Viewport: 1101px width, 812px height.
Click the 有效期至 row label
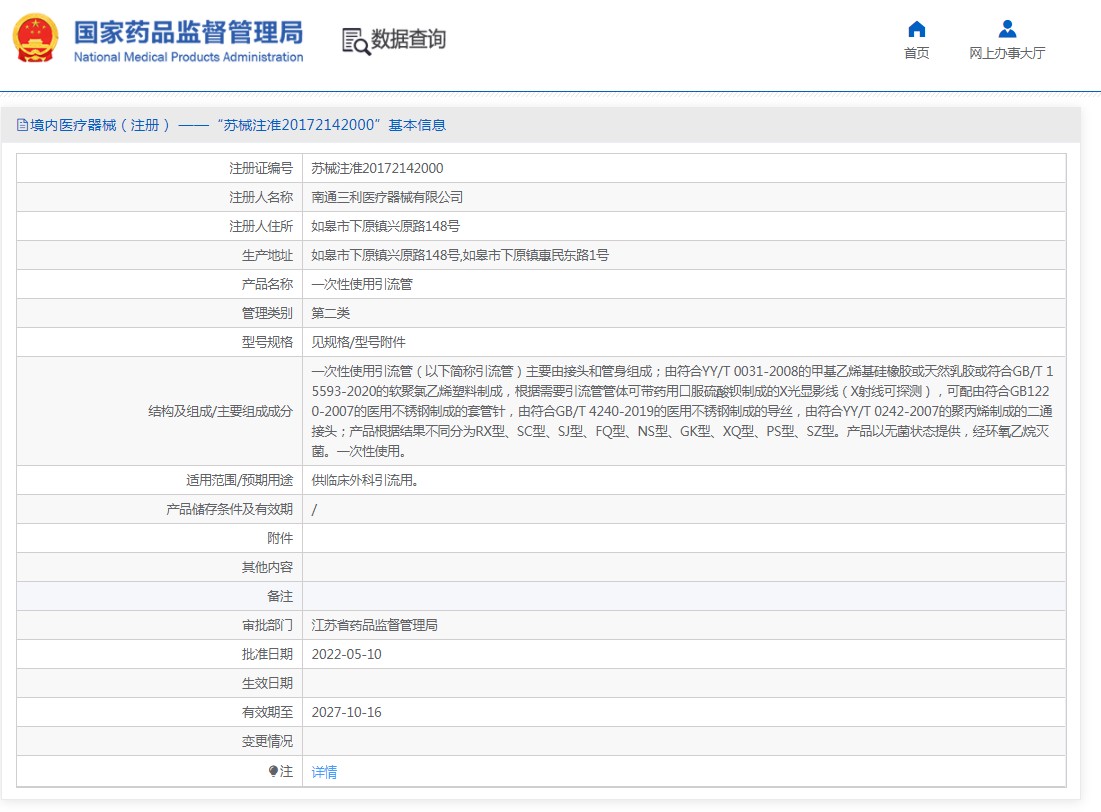click(267, 712)
